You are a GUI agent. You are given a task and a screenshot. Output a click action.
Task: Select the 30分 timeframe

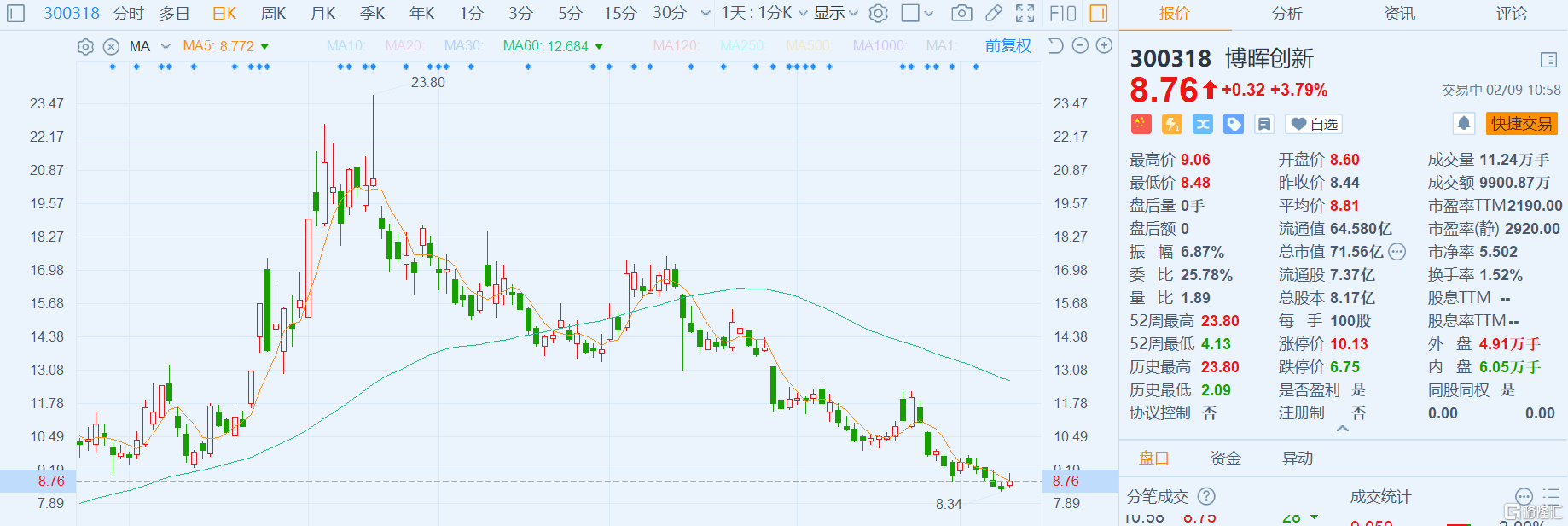(x=670, y=14)
